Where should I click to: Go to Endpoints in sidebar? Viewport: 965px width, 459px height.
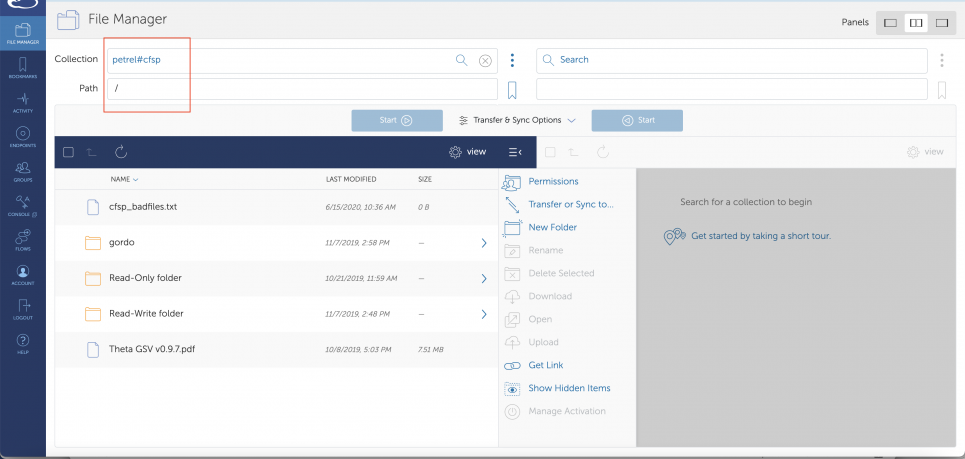pyautogui.click(x=22, y=137)
